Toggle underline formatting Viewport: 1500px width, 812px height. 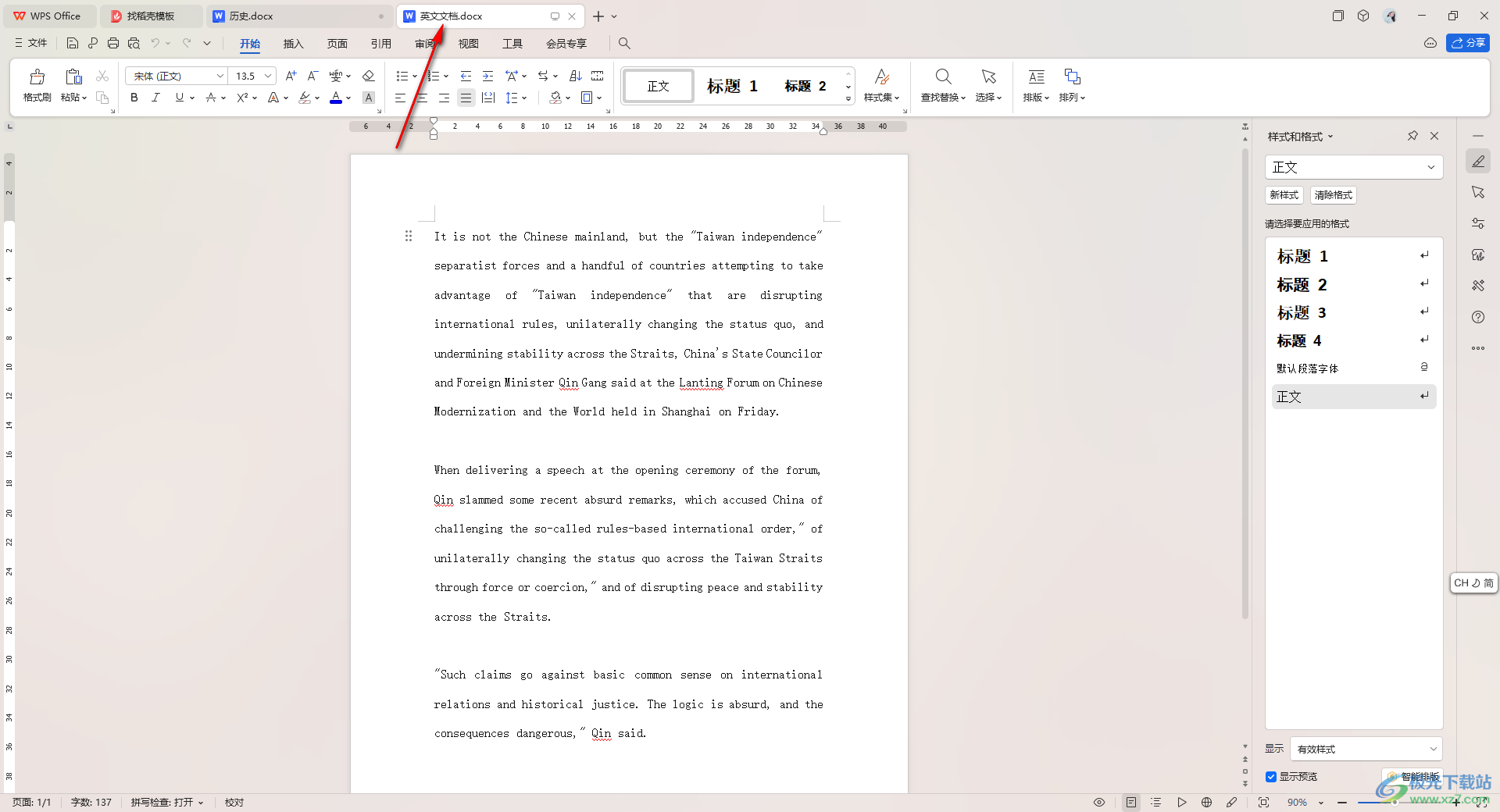click(180, 98)
